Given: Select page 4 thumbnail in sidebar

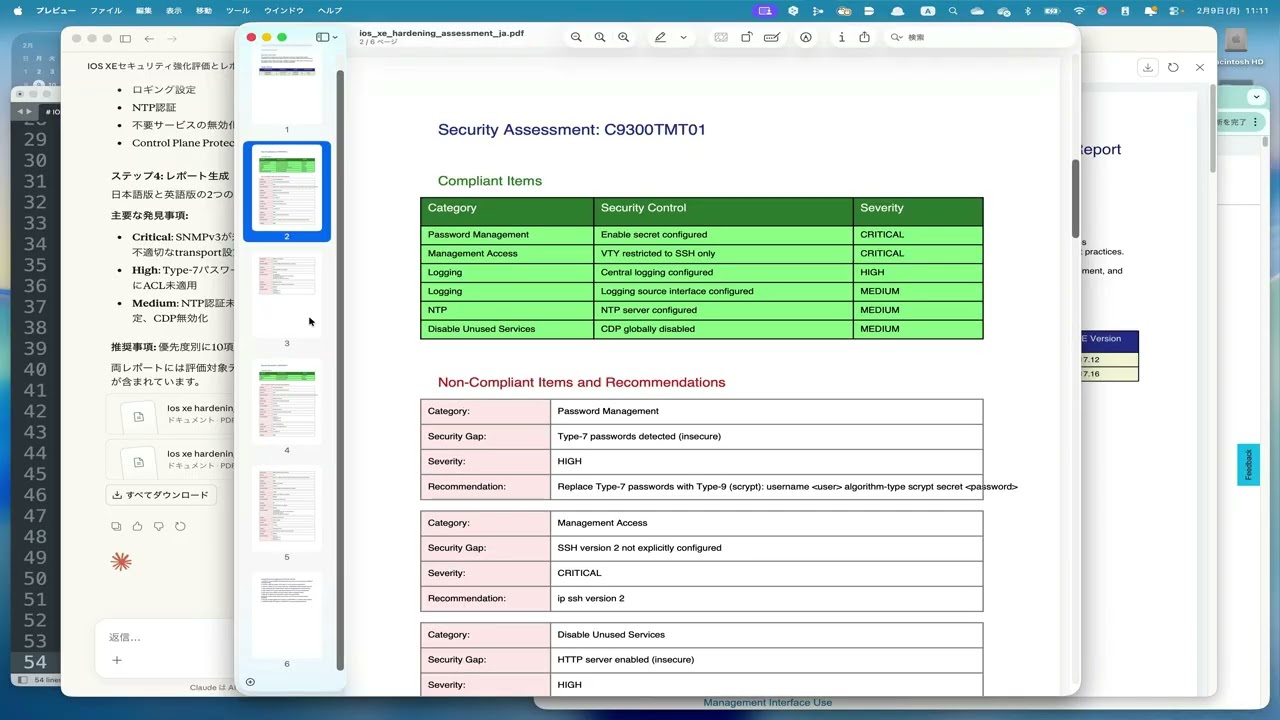Looking at the screenshot, I should pos(287,401).
